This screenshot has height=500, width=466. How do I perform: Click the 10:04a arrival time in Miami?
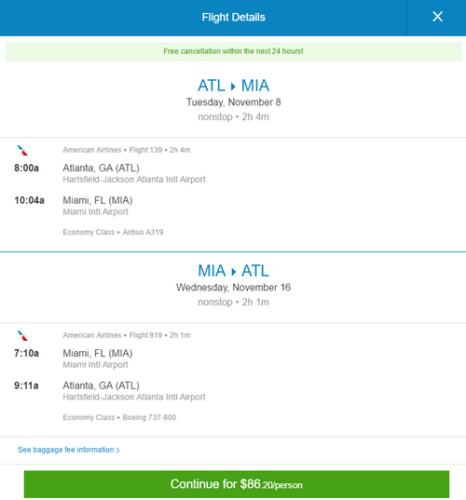click(29, 200)
